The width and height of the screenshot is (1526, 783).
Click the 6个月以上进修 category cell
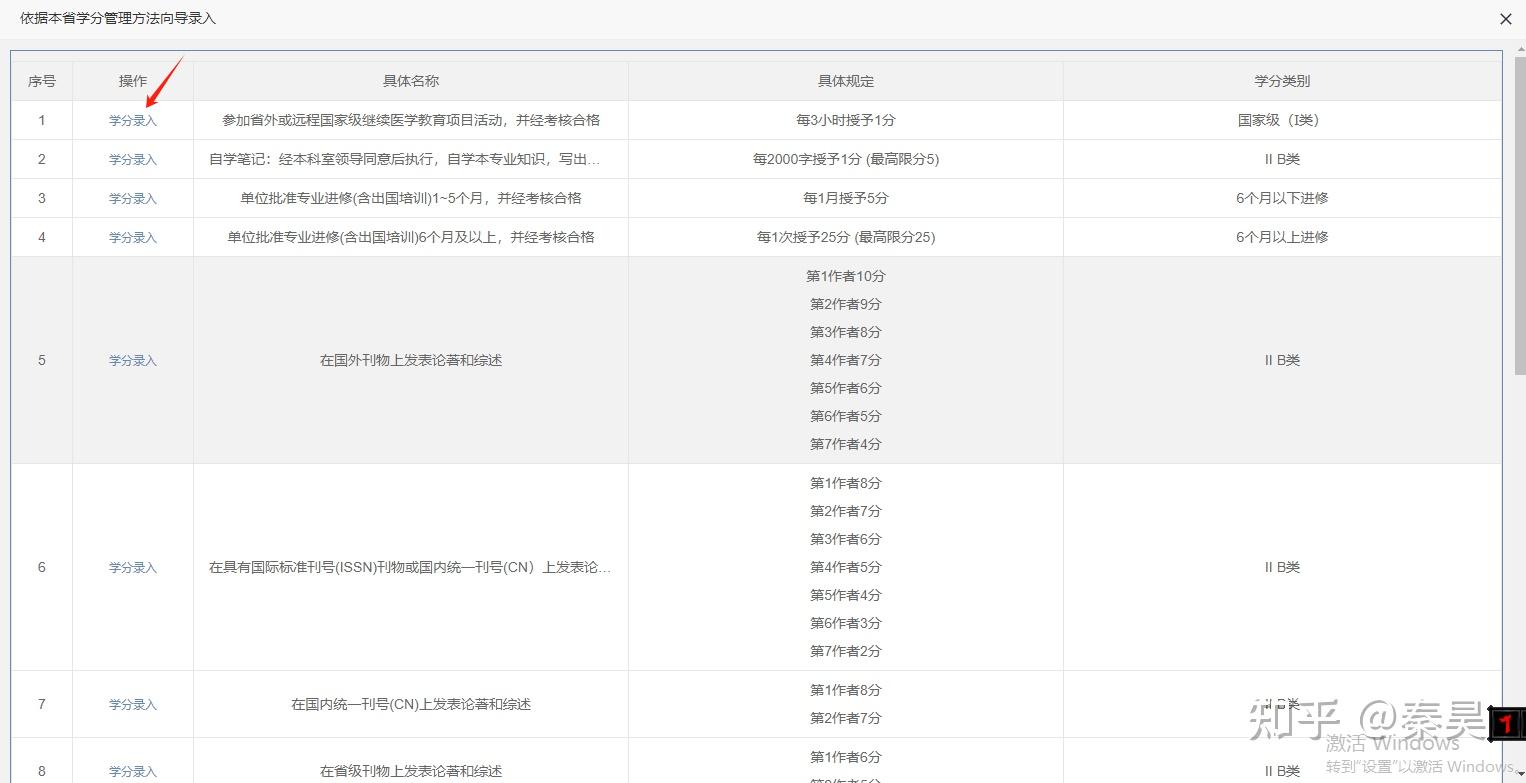click(x=1282, y=237)
